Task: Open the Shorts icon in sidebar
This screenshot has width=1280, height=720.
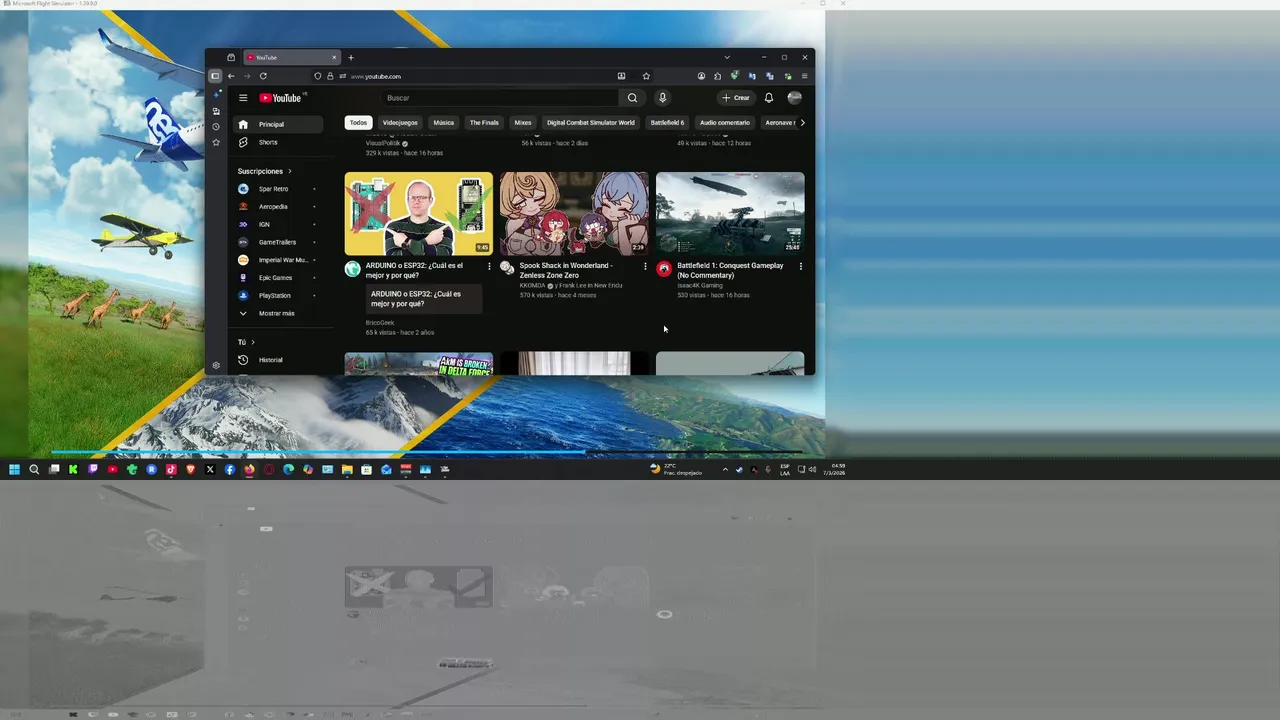Action: pos(242,142)
